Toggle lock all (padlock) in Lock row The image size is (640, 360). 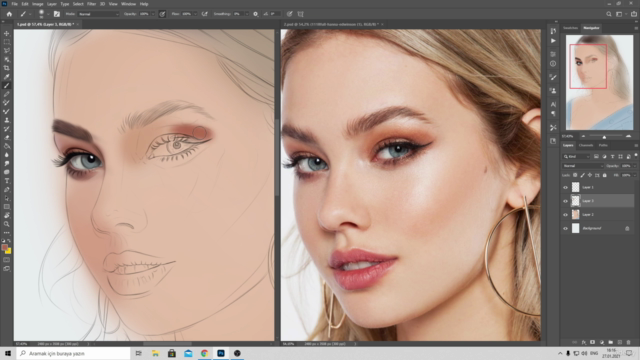coord(605,175)
